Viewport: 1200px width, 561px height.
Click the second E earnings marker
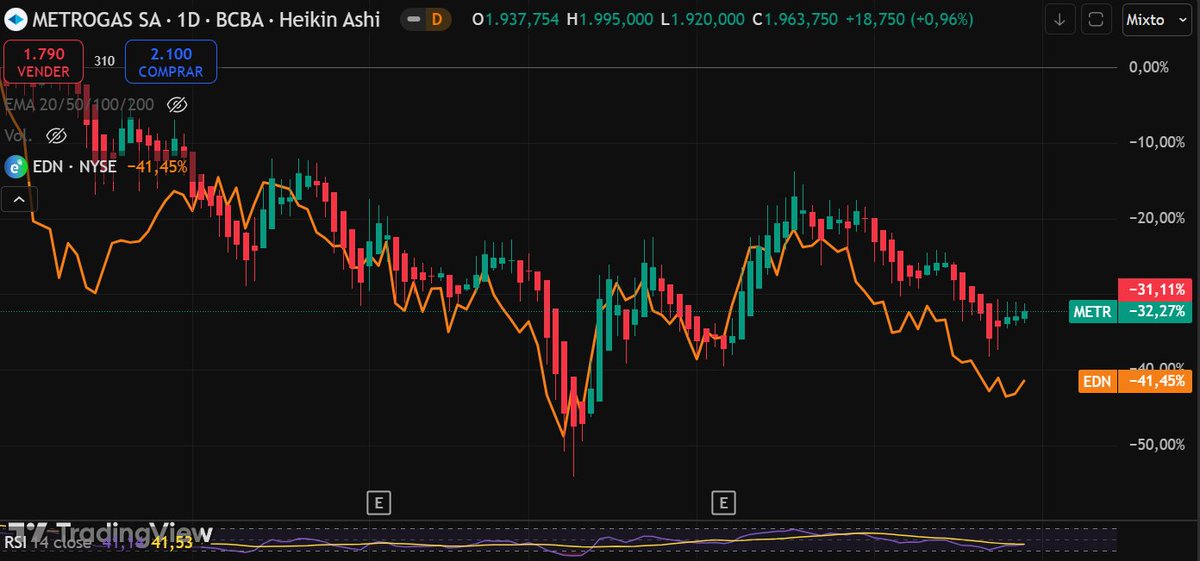pyautogui.click(x=723, y=502)
